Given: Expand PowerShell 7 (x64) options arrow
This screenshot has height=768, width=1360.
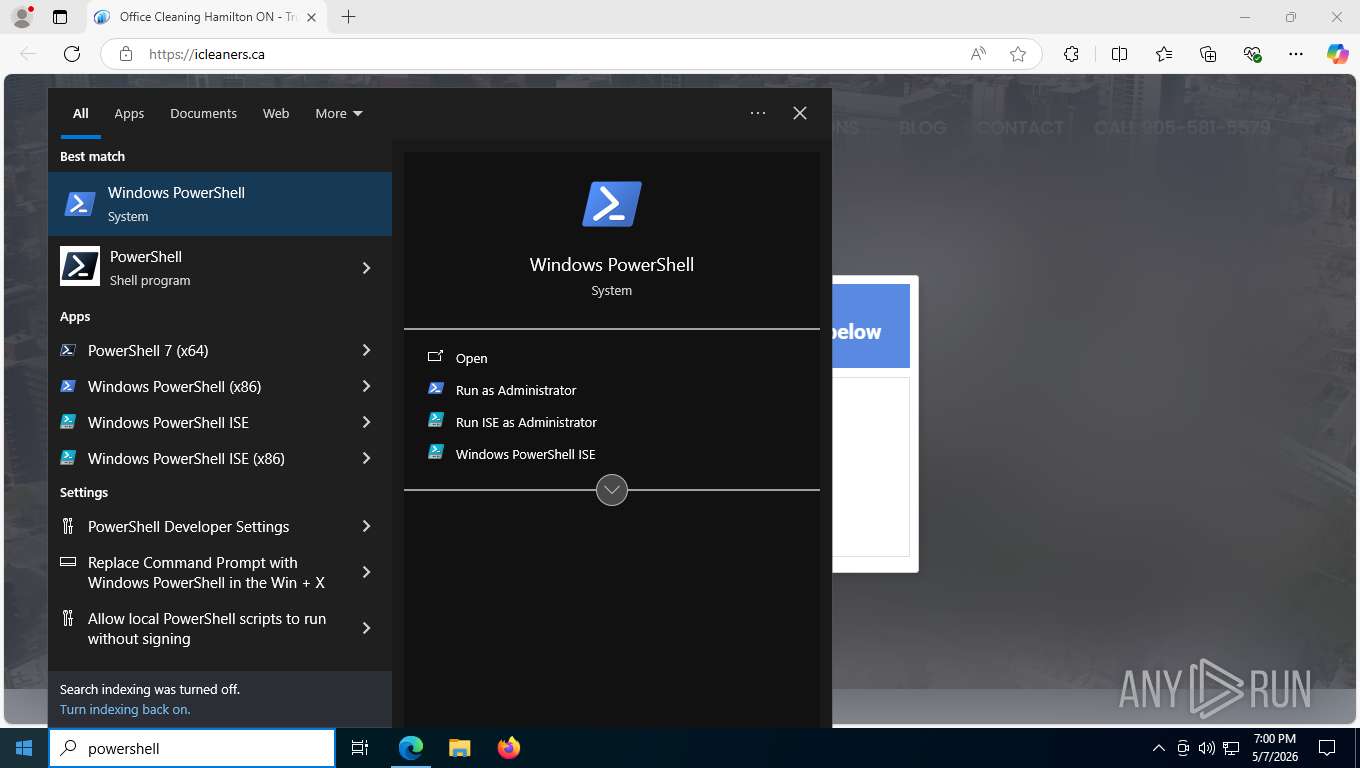Looking at the screenshot, I should [366, 350].
